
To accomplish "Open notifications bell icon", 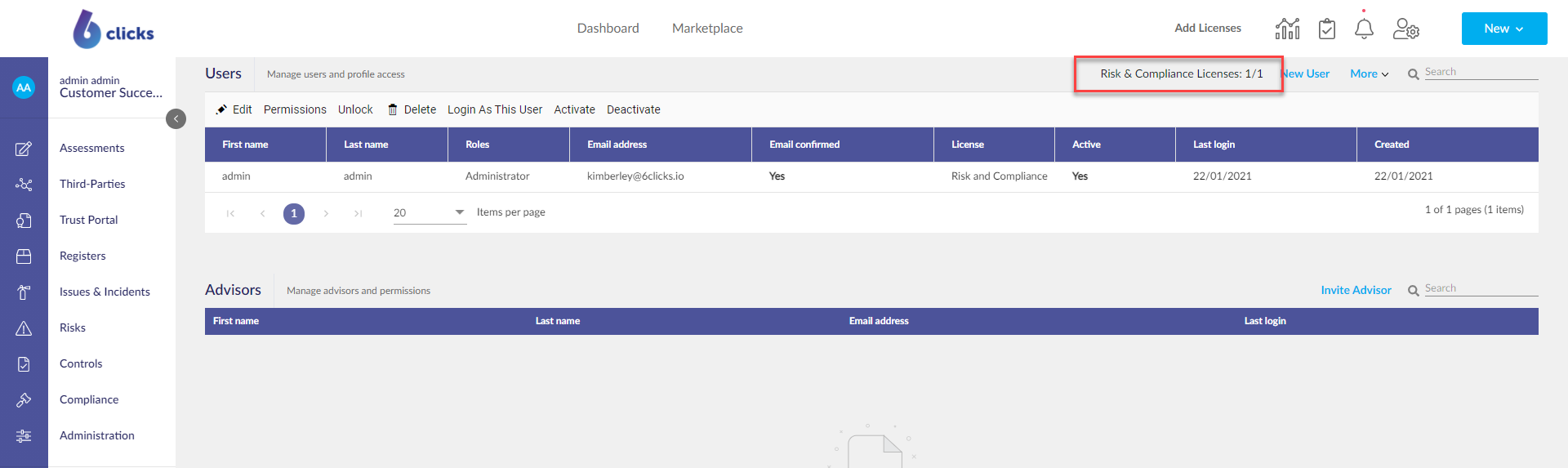I will [1364, 29].
